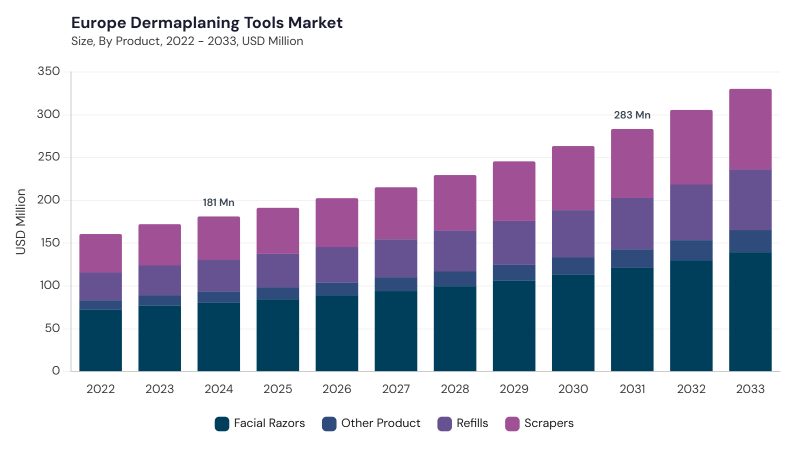Select the 2029 Other Product bar segment
Viewport: 800px width, 450px height.
coord(514,272)
